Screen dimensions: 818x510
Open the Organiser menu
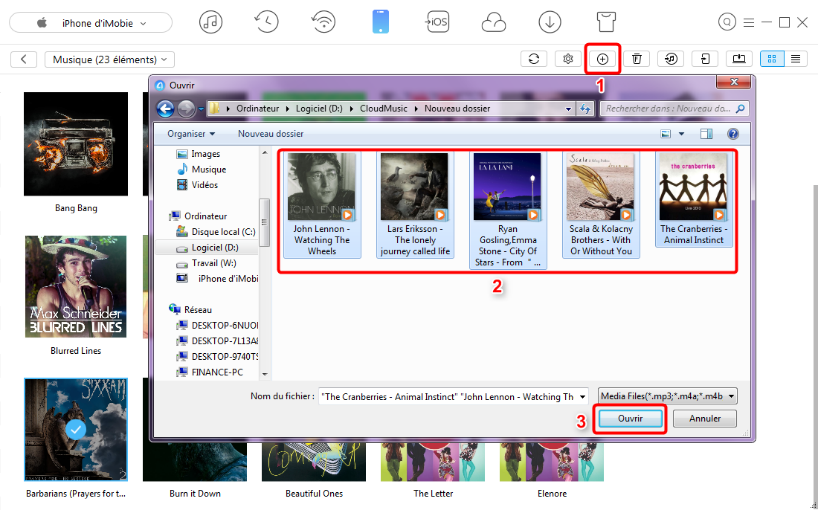(x=191, y=133)
